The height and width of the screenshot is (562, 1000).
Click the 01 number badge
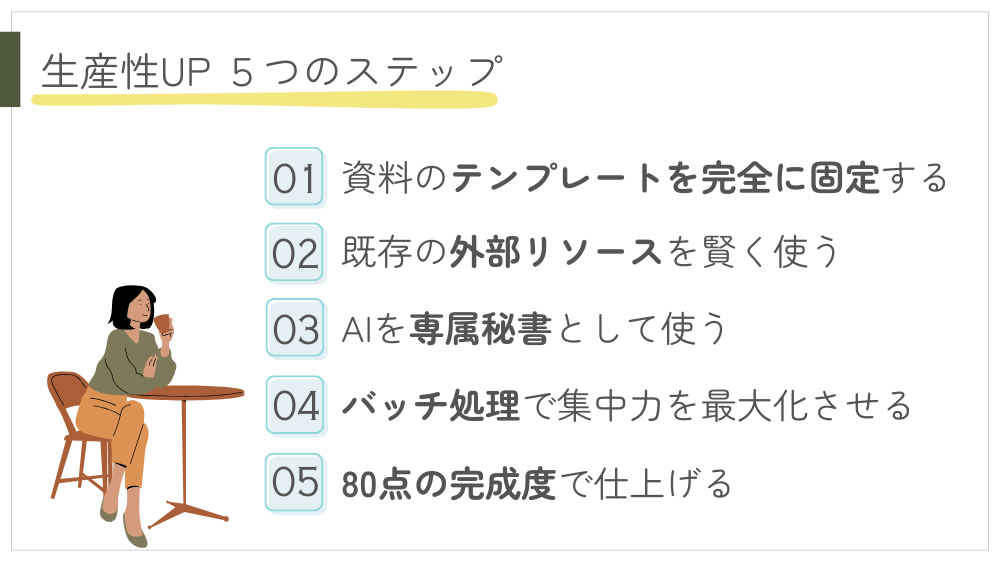coord(294,177)
